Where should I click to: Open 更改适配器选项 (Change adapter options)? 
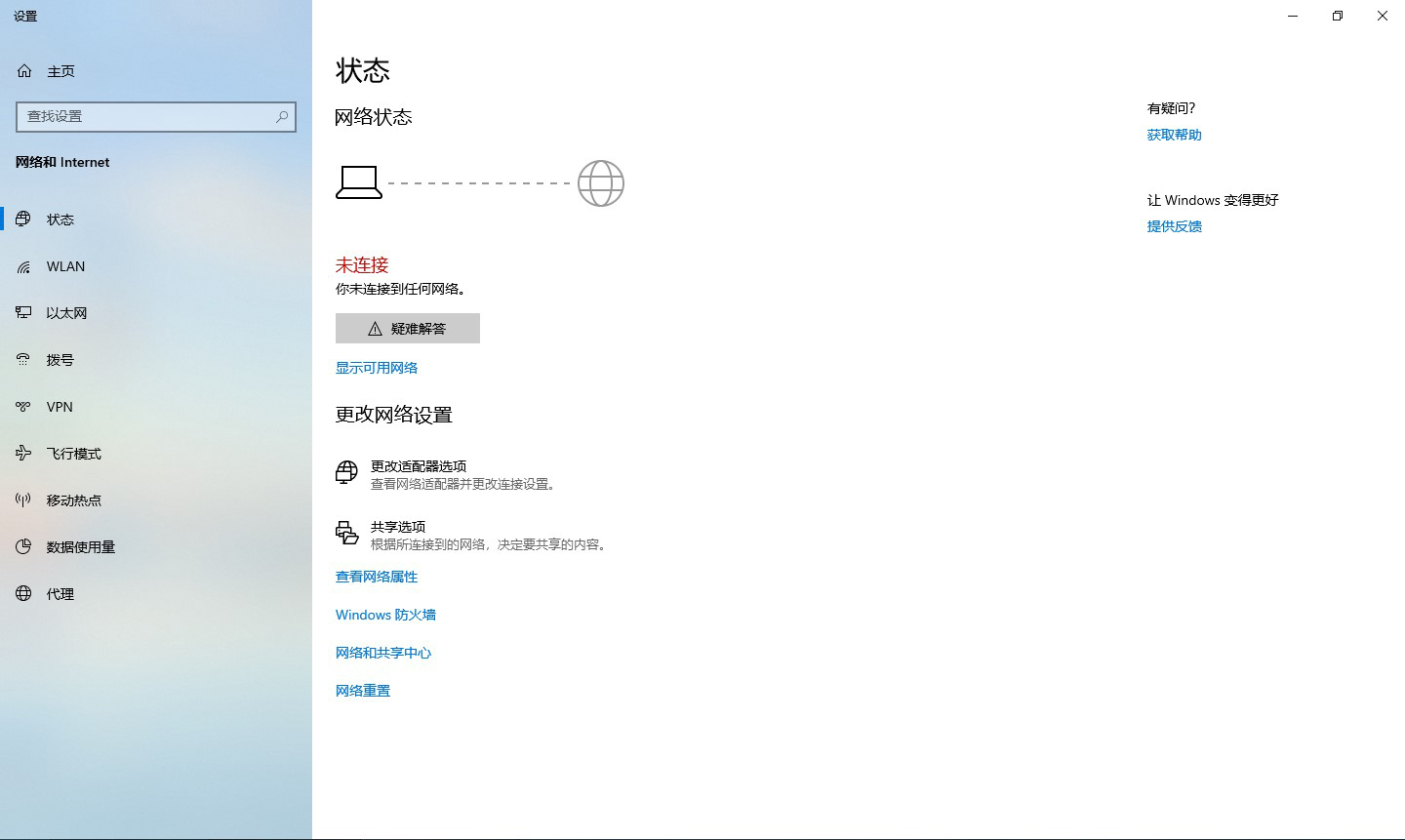click(x=418, y=466)
